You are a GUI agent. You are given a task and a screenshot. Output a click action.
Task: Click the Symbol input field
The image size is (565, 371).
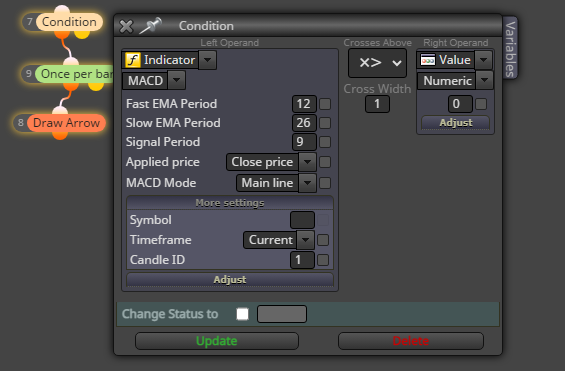coord(302,220)
